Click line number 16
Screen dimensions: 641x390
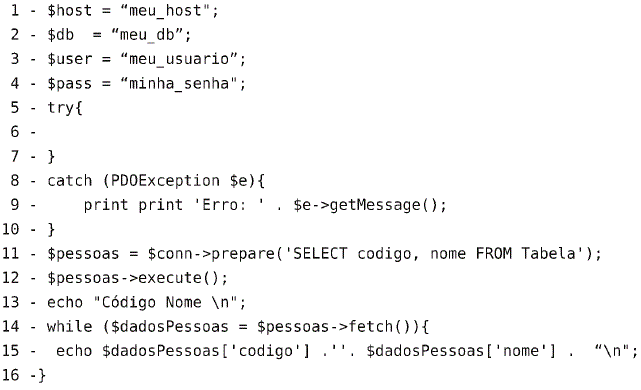click(10, 375)
